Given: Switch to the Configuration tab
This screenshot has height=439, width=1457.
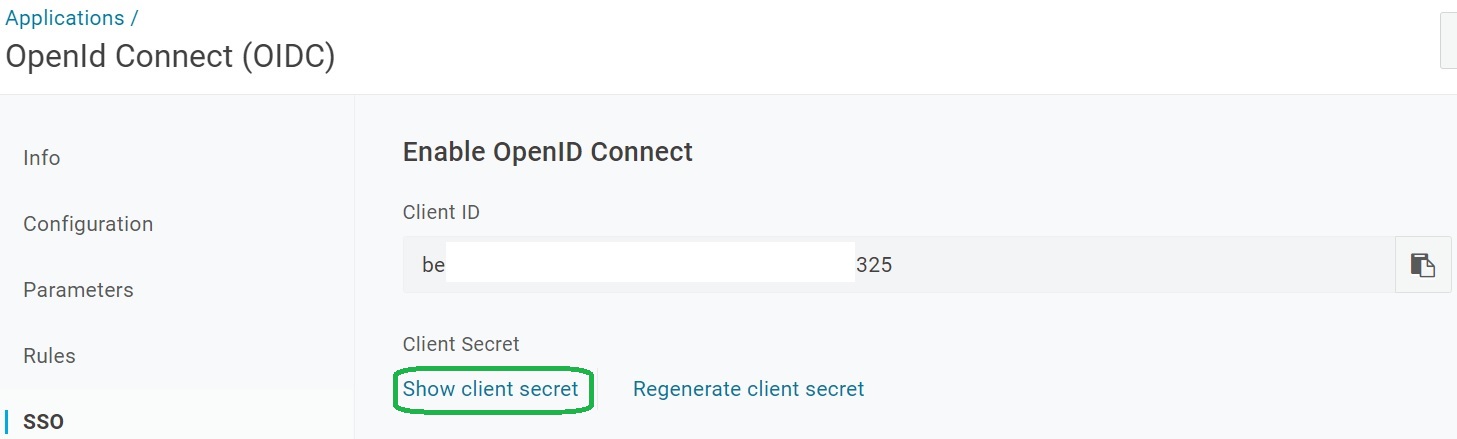Looking at the screenshot, I should 88,224.
